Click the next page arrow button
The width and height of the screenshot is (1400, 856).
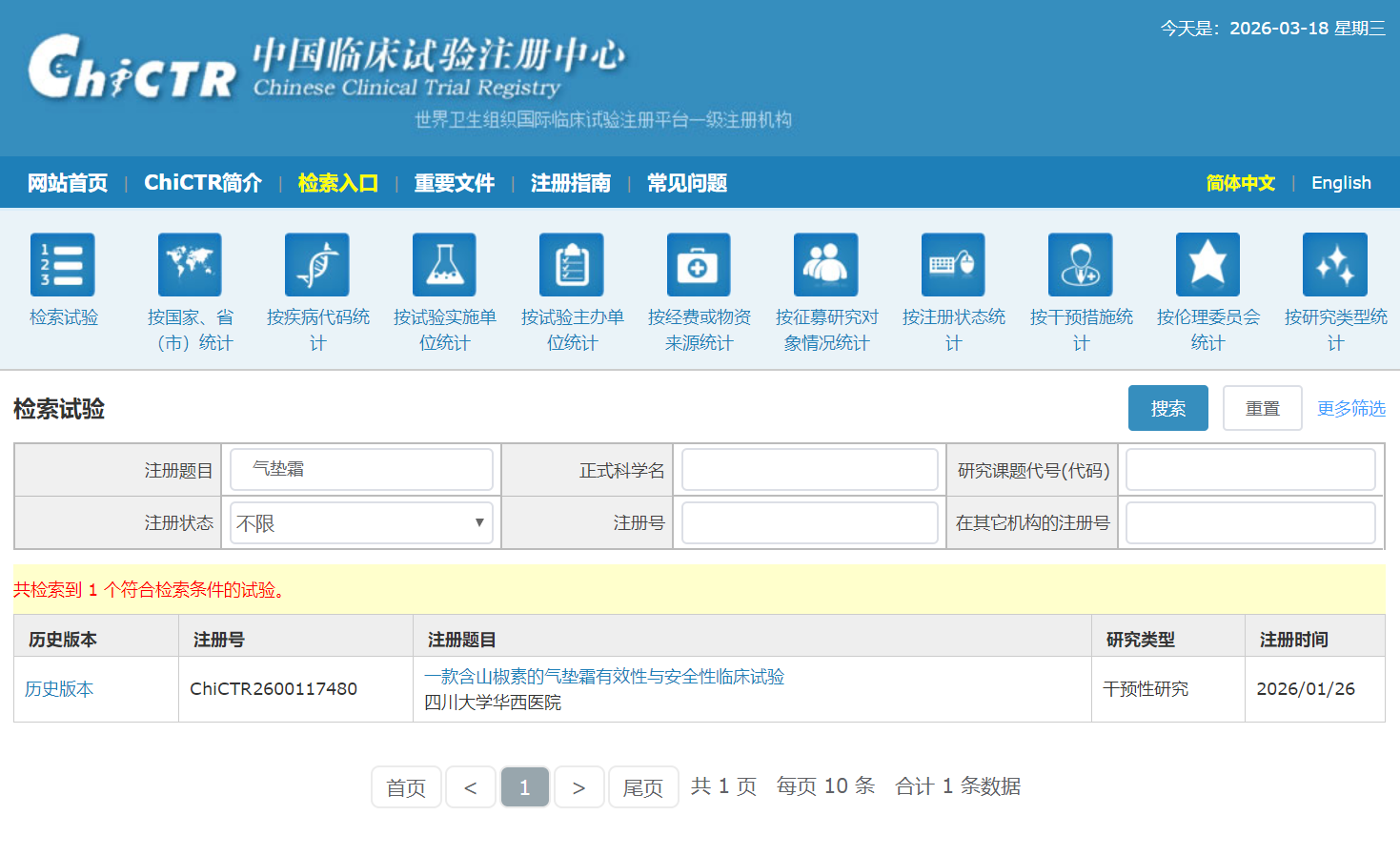[579, 787]
